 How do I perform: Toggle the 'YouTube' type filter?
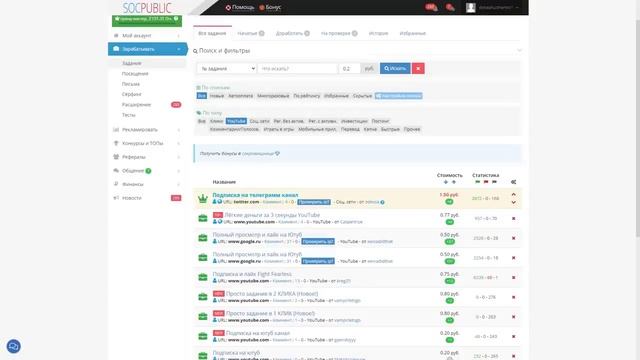click(236, 121)
